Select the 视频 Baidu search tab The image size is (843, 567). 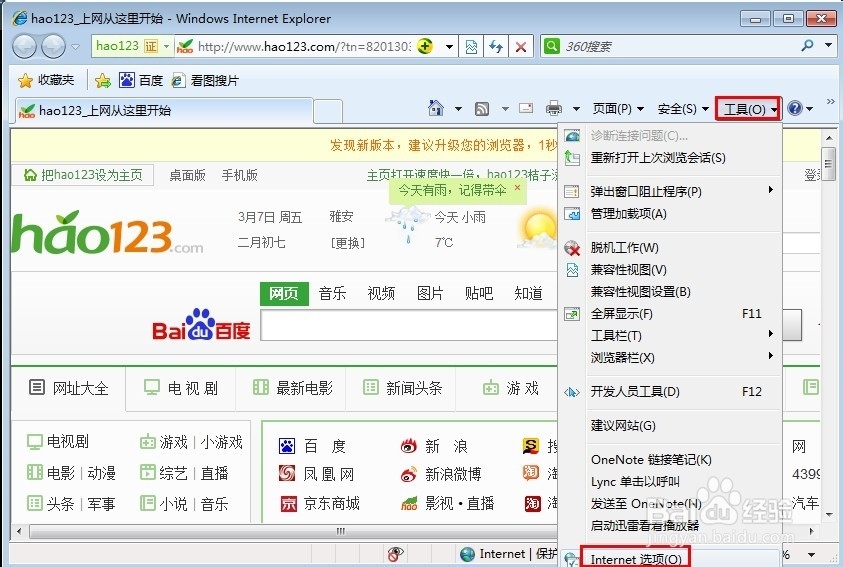pyautogui.click(x=381, y=293)
